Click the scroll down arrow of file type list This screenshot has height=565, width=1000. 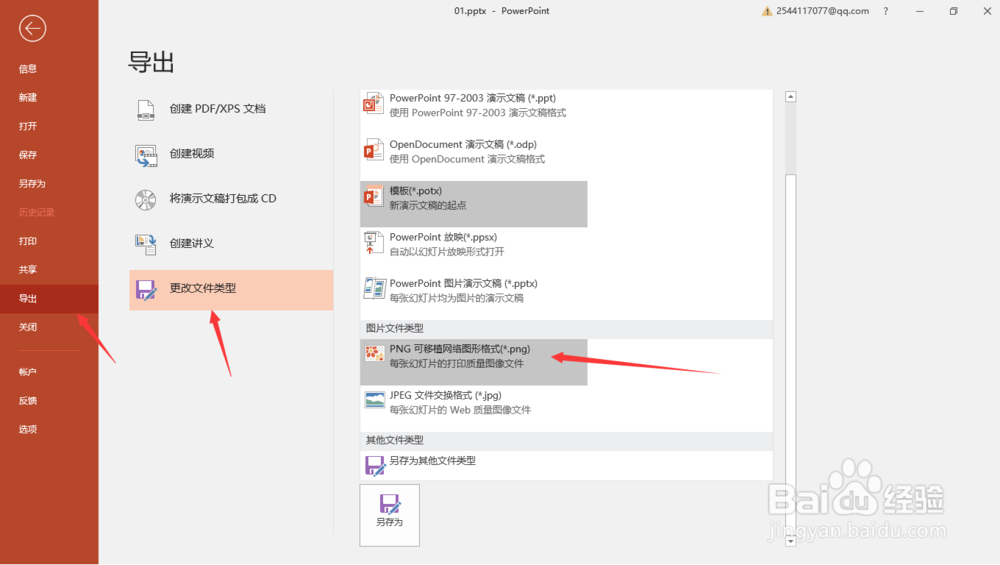pyautogui.click(x=790, y=541)
